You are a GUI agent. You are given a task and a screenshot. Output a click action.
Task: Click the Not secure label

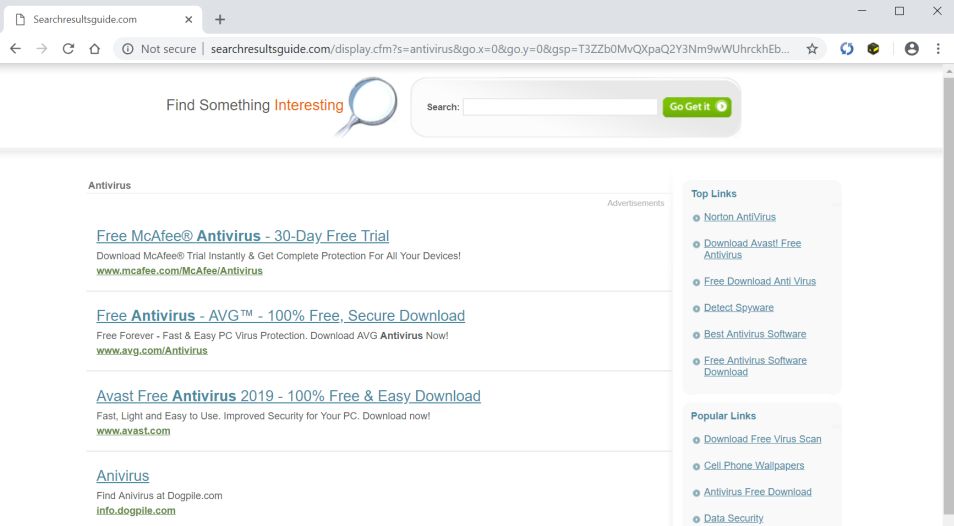click(x=169, y=49)
